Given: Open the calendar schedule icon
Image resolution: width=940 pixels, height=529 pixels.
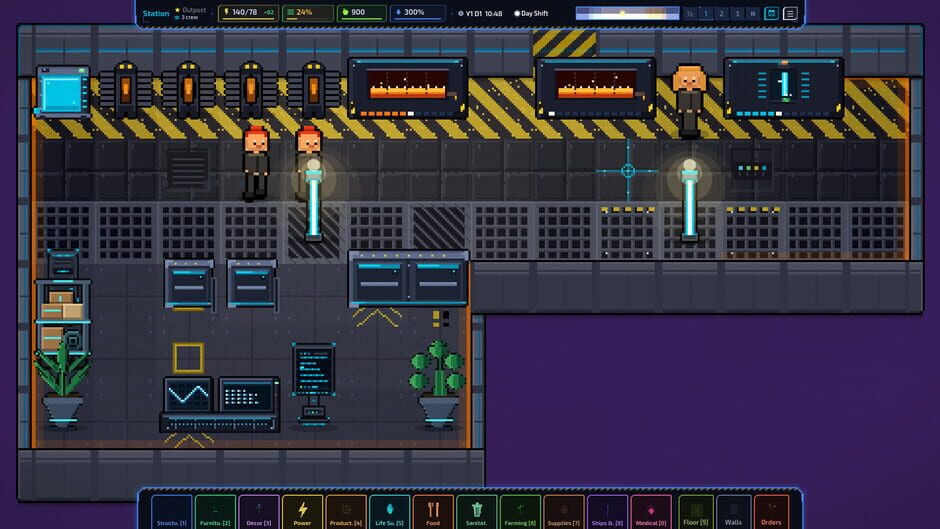Looking at the screenshot, I should tap(772, 13).
